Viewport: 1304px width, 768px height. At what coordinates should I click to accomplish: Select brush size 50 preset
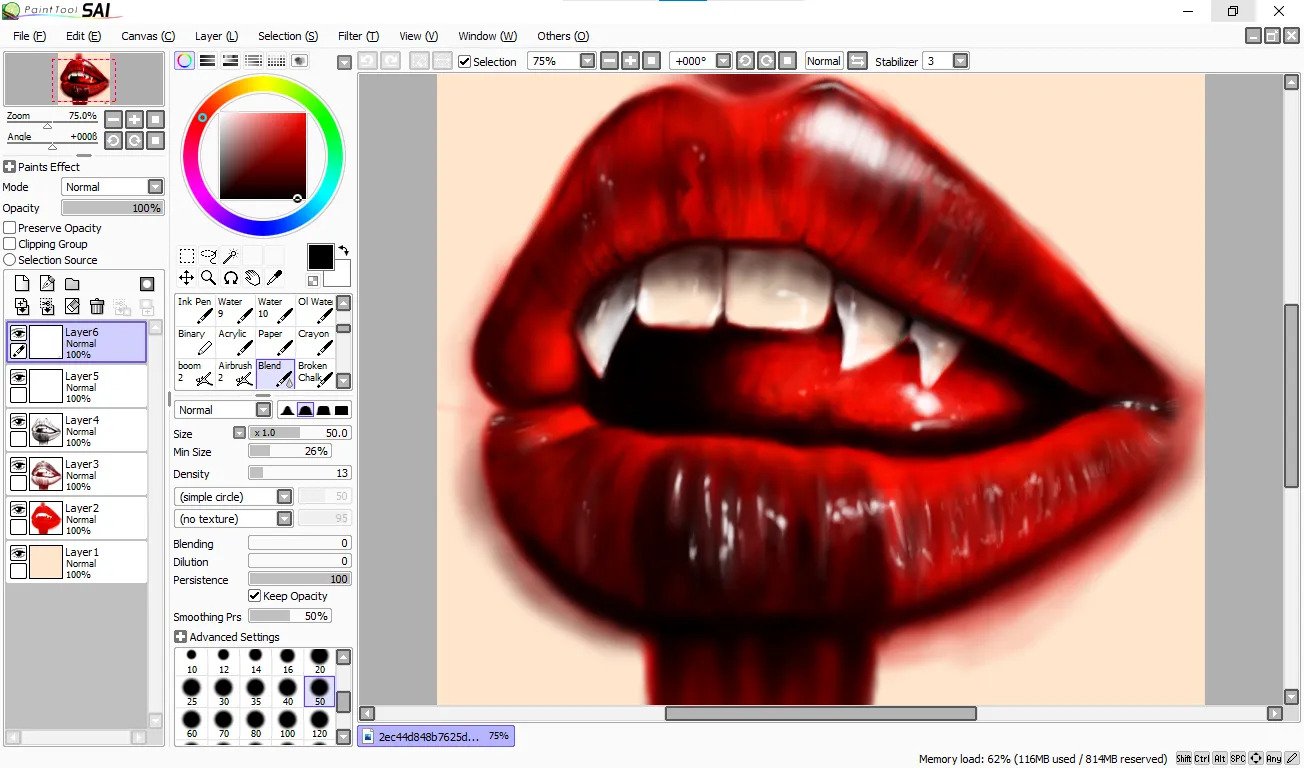pos(320,691)
